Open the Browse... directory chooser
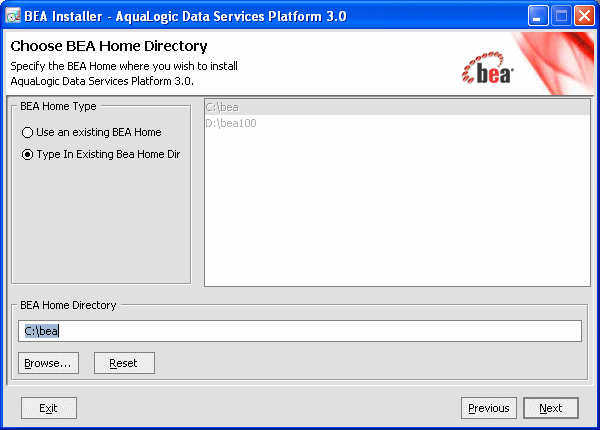Screen dimensions: 600x430 pos(48,363)
